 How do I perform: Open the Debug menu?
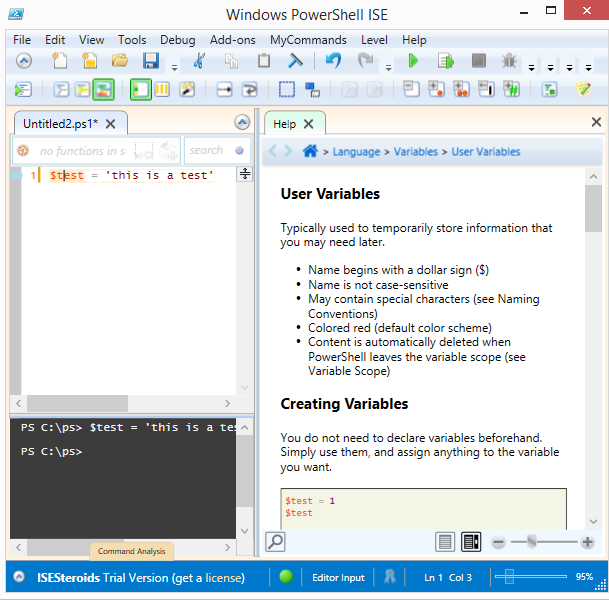[x=177, y=40]
